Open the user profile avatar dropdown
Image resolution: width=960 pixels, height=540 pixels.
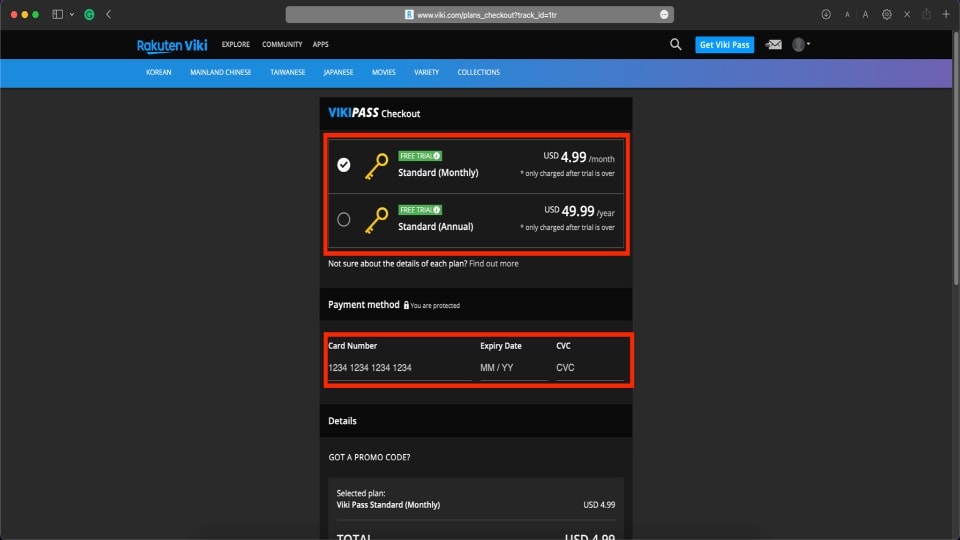tap(801, 44)
